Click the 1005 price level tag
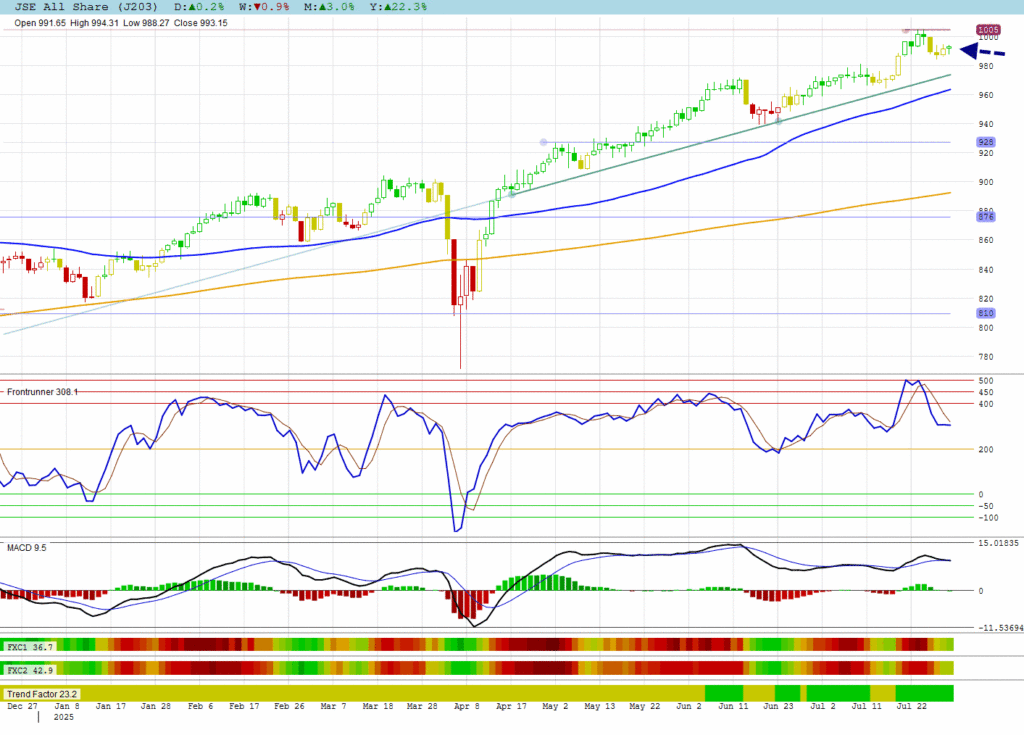This screenshot has height=735, width=1024. [x=988, y=29]
